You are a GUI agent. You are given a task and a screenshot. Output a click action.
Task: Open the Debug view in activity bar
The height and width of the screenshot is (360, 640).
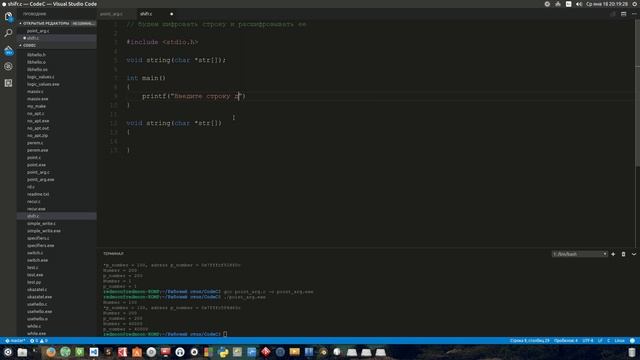pyautogui.click(x=8, y=66)
